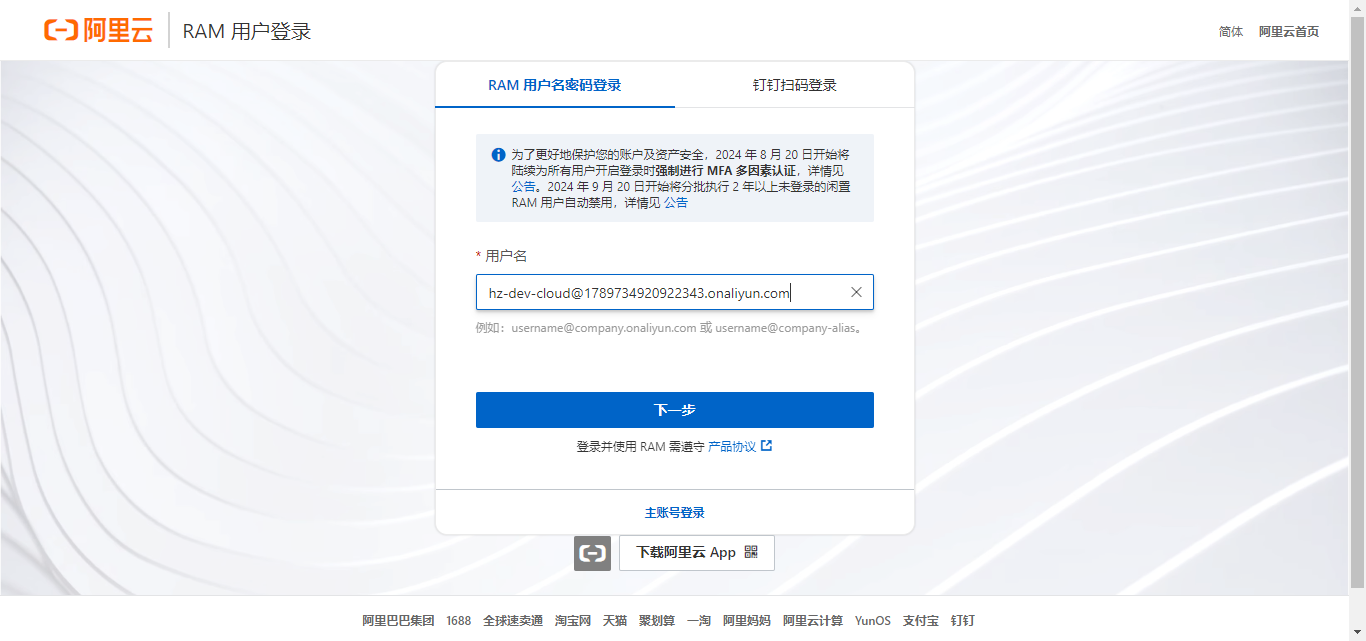Switch to 钉钉扫码登录 tab

point(795,85)
